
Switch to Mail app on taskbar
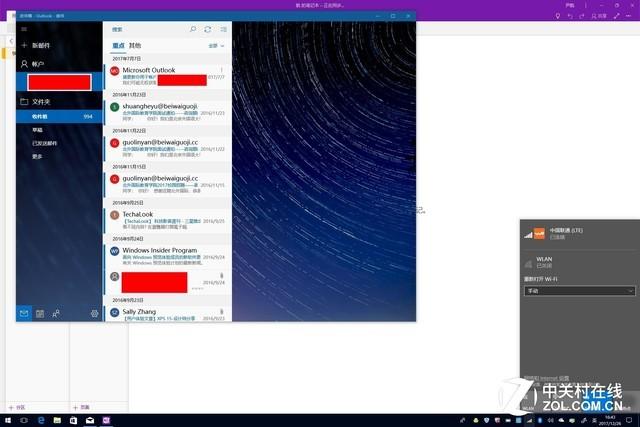tap(90, 420)
